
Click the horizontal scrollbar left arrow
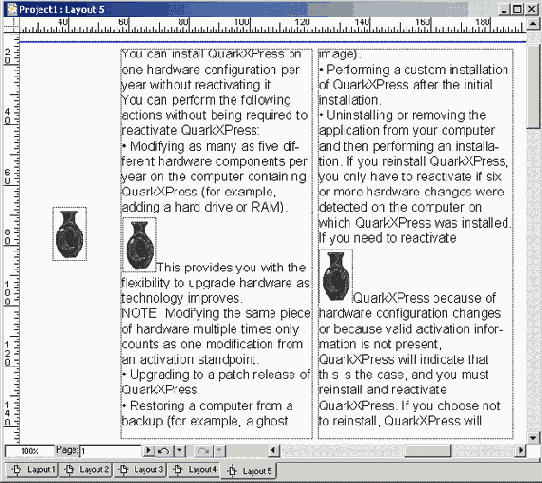274,450
